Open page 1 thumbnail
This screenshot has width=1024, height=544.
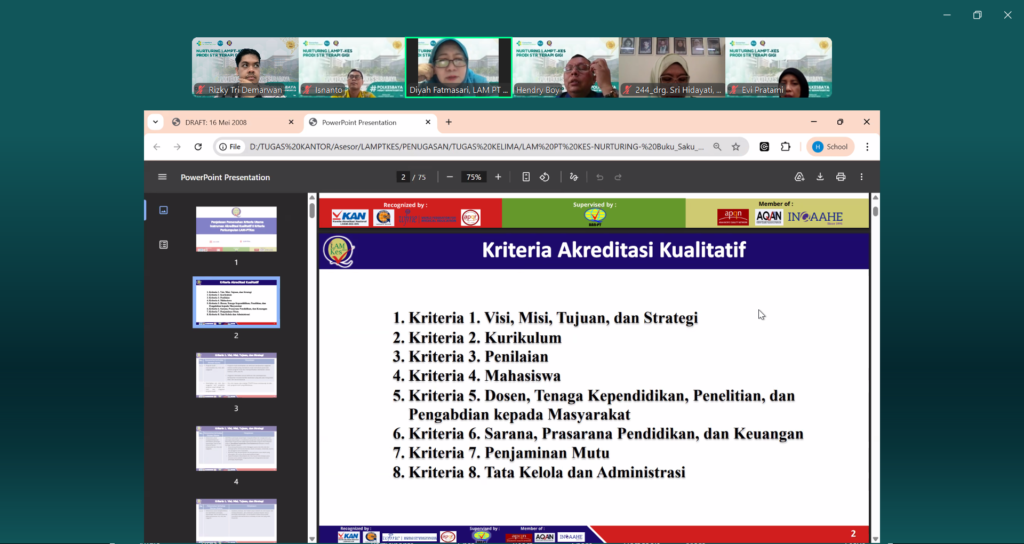pyautogui.click(x=236, y=229)
